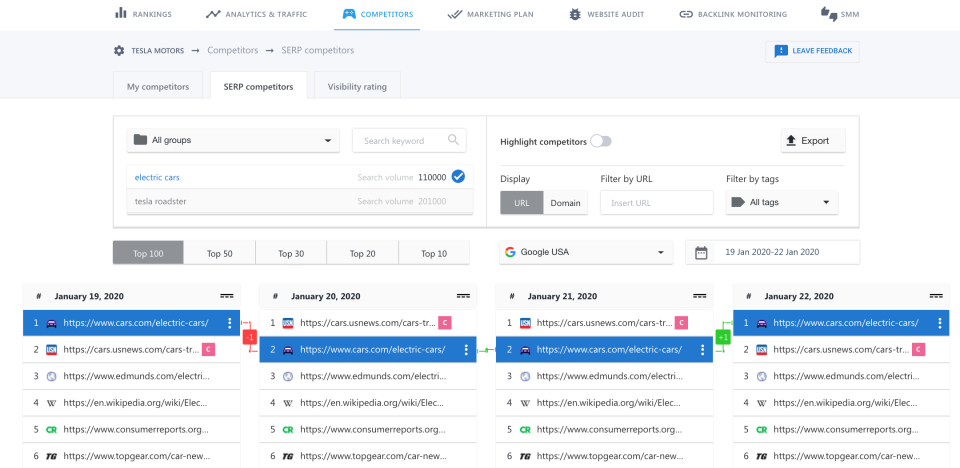The width and height of the screenshot is (960, 468).
Task: Select Top 100 range
Action: point(148,253)
